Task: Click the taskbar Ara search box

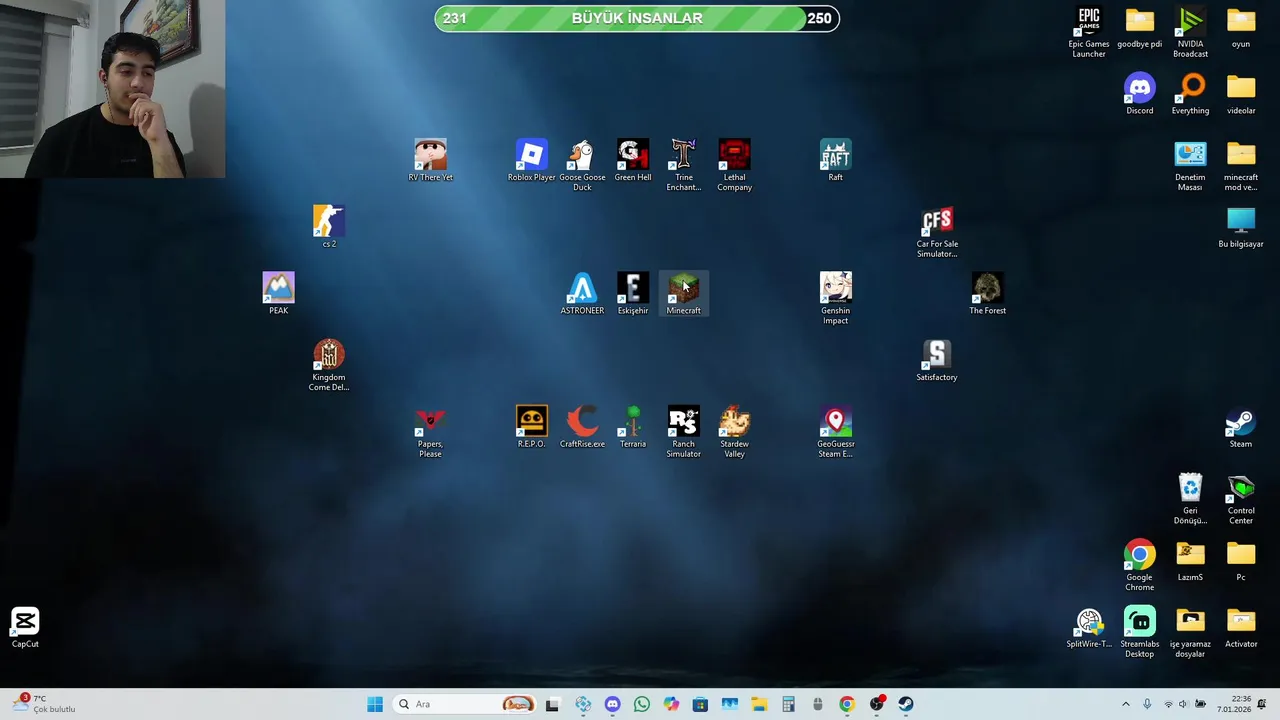Action: pos(464,704)
